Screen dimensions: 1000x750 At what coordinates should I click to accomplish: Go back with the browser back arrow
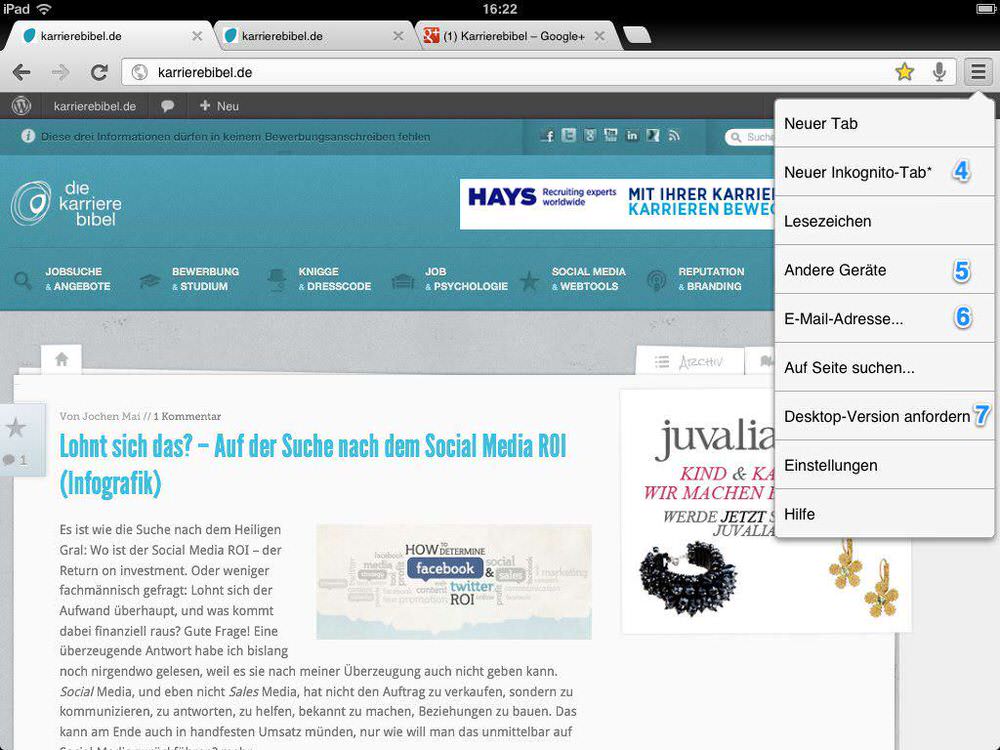(x=22, y=72)
